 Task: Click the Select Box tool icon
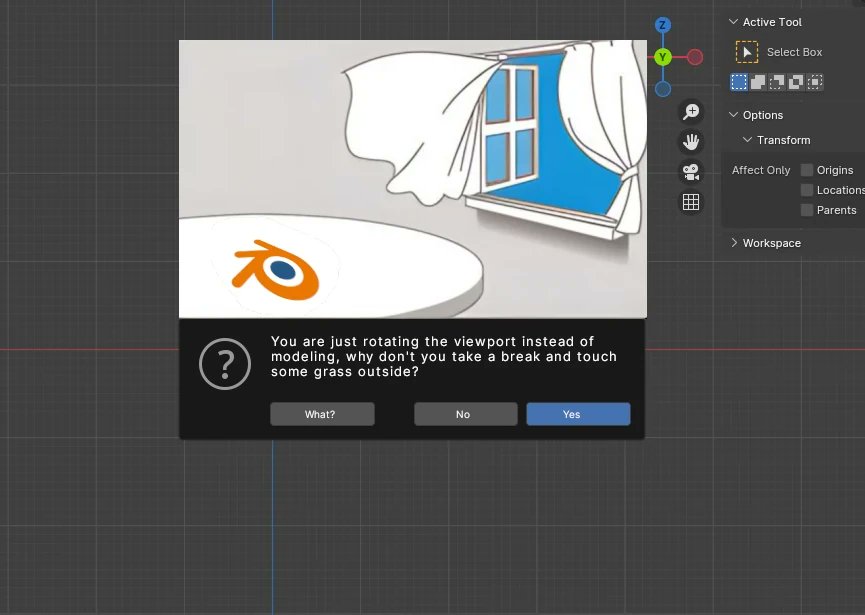[x=746, y=52]
